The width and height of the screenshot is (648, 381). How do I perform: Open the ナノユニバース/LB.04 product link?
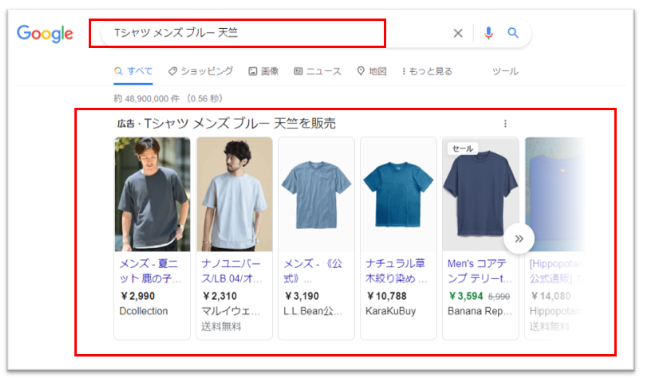tap(231, 271)
